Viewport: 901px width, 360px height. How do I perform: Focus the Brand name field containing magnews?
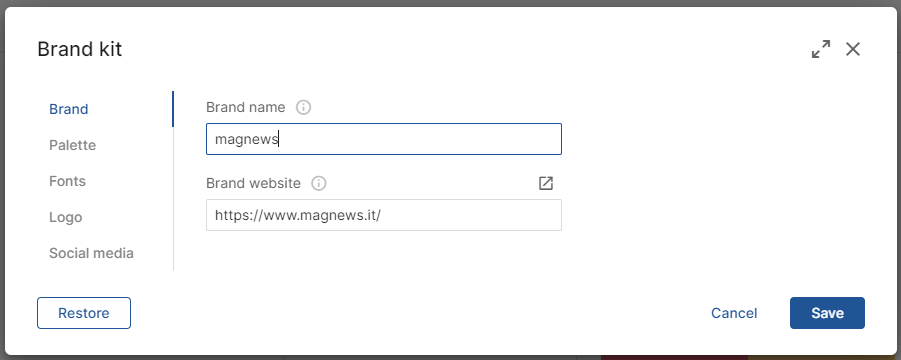click(x=384, y=139)
